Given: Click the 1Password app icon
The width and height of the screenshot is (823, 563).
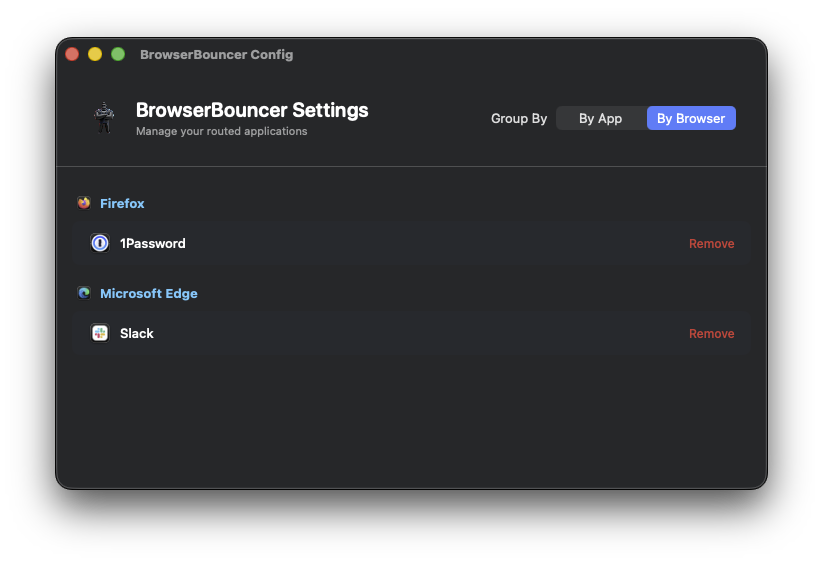Looking at the screenshot, I should [x=100, y=243].
